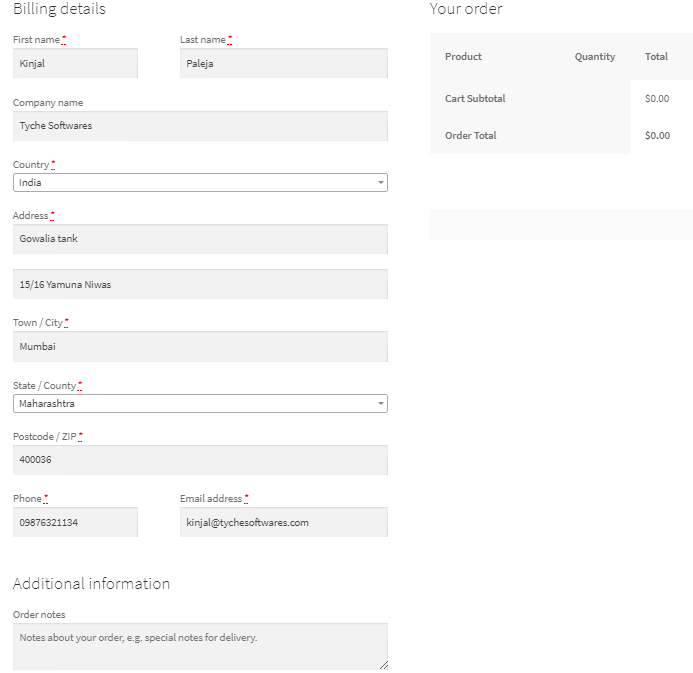Screen dimensions: 693x673
Task: Click the required asterisk after Postcode / ZIP
Action: 80,436
